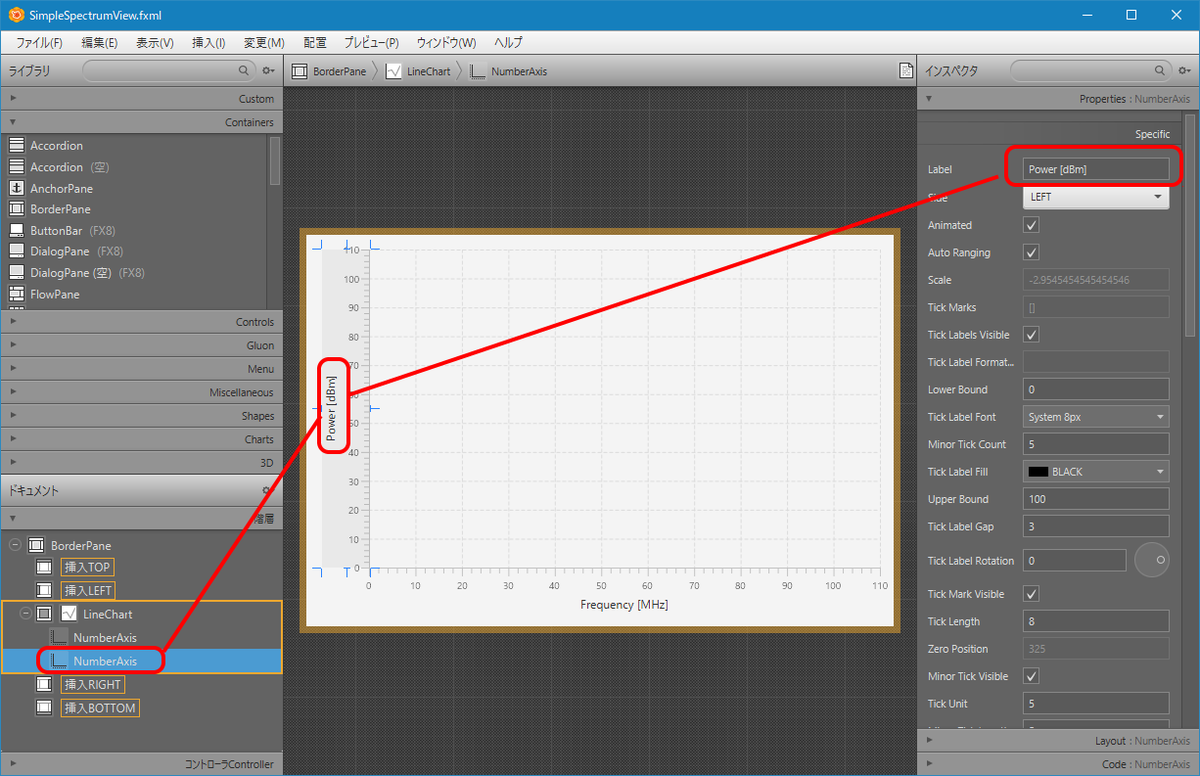The image size is (1200, 776).
Task: Select the 挿入LEFT placeholder in the hierarchy
Action: tap(89, 590)
